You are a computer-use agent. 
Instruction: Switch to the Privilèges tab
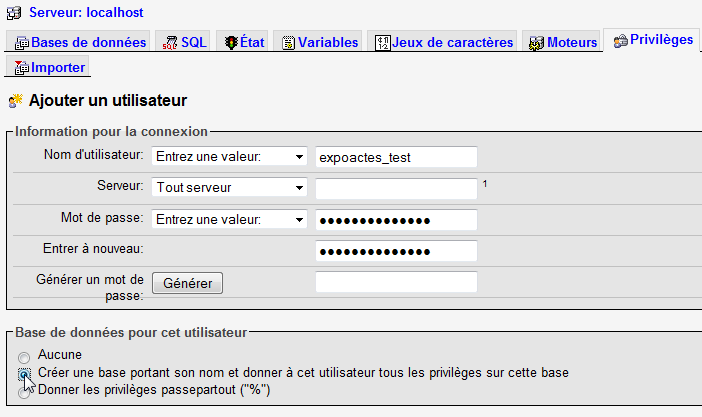[653, 40]
